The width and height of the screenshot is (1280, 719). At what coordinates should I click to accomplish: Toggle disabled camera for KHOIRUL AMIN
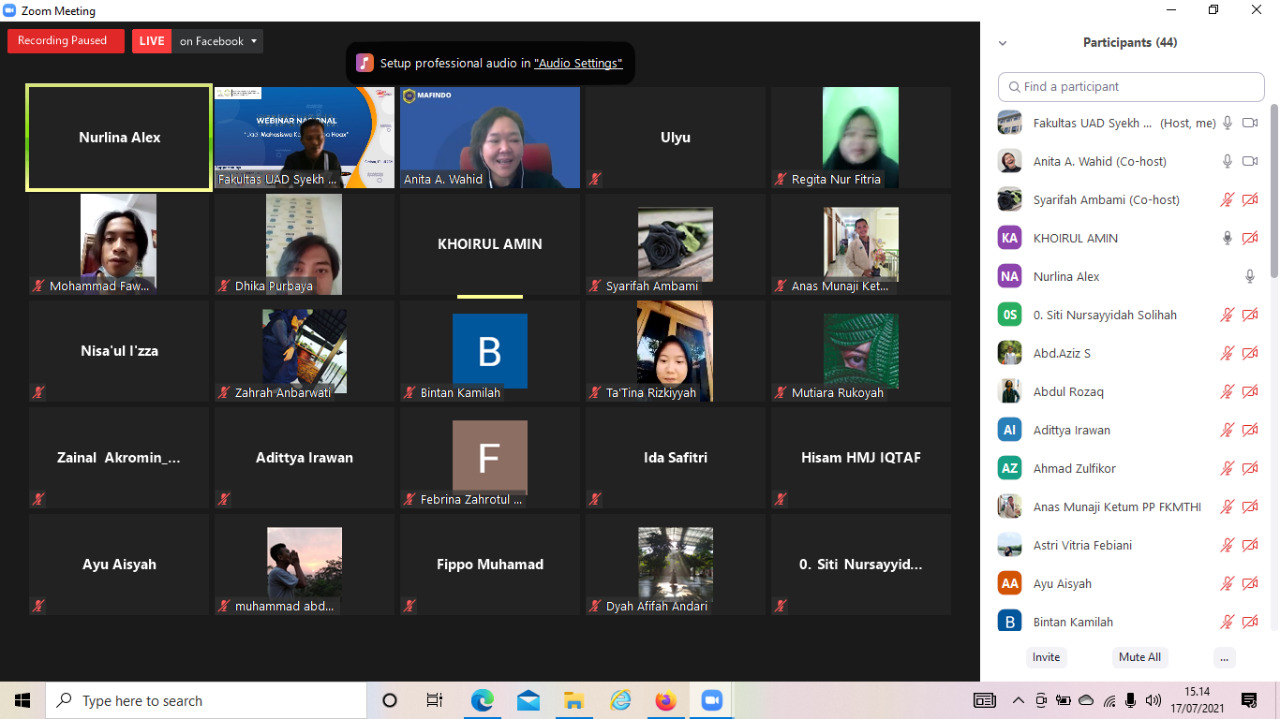[1249, 238]
